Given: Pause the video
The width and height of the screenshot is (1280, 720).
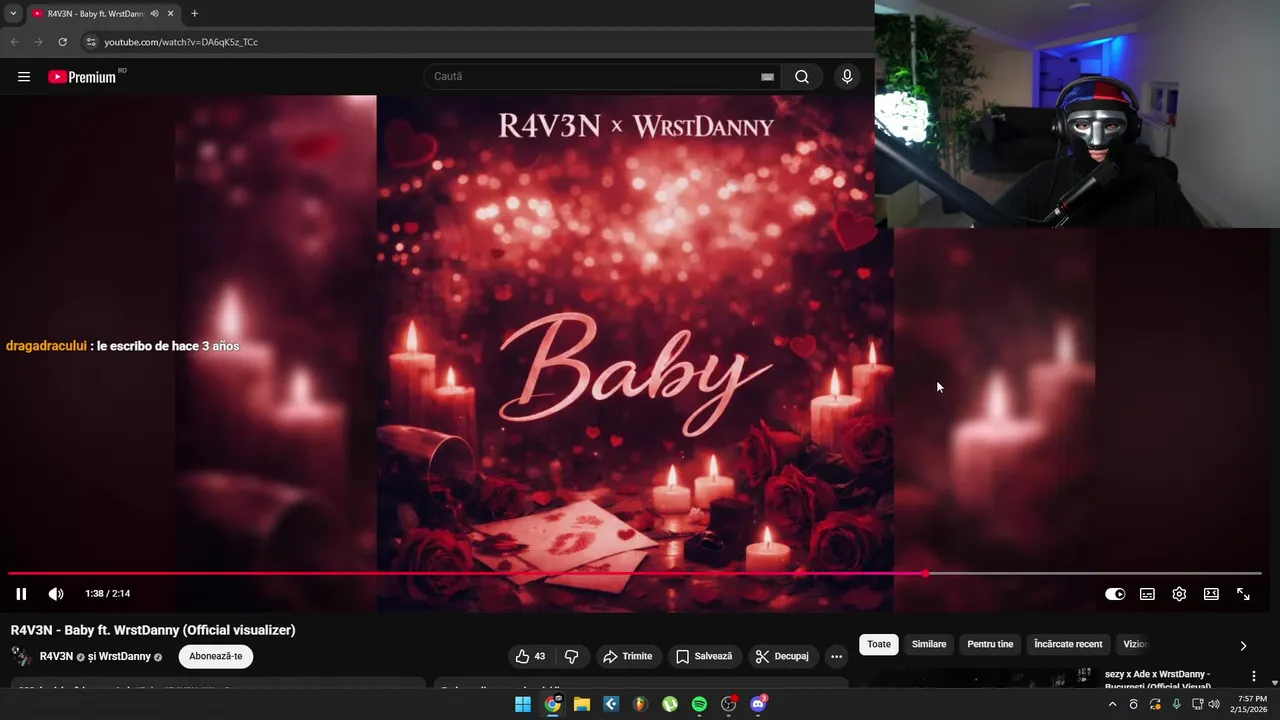Looking at the screenshot, I should pyautogui.click(x=21, y=594).
